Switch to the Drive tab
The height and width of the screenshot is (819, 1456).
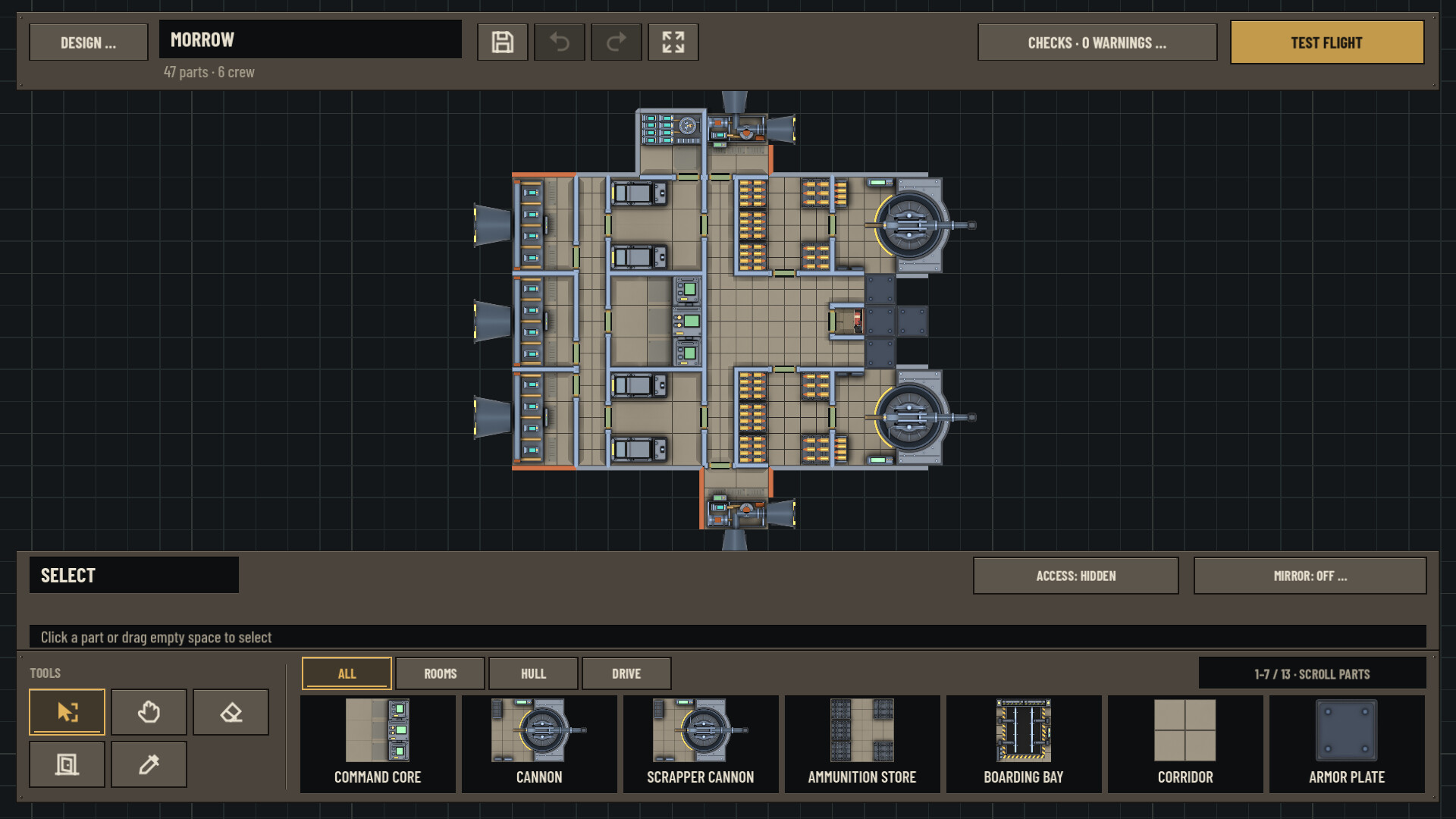coord(626,673)
